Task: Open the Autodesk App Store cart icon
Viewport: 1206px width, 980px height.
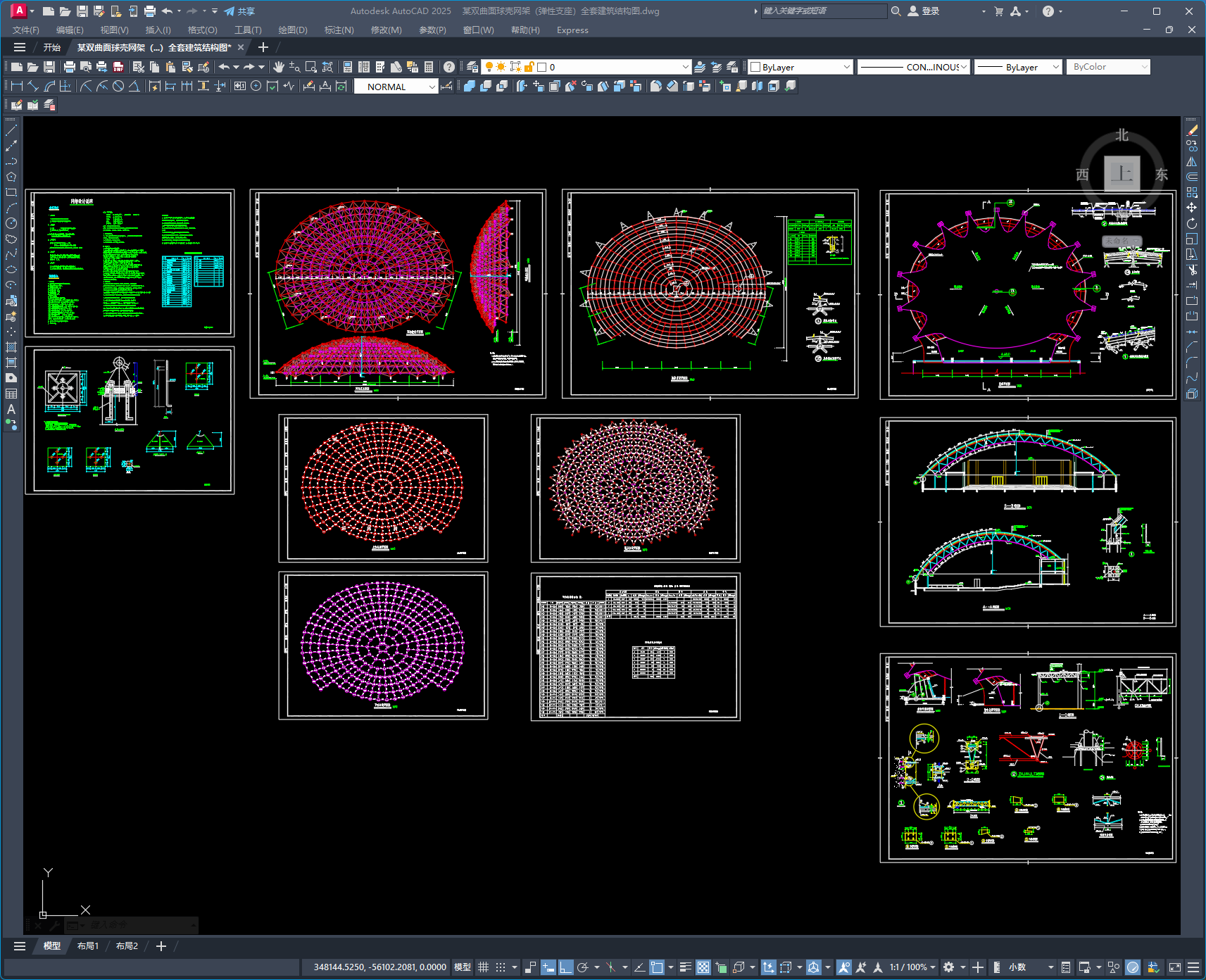Action: click(x=998, y=11)
